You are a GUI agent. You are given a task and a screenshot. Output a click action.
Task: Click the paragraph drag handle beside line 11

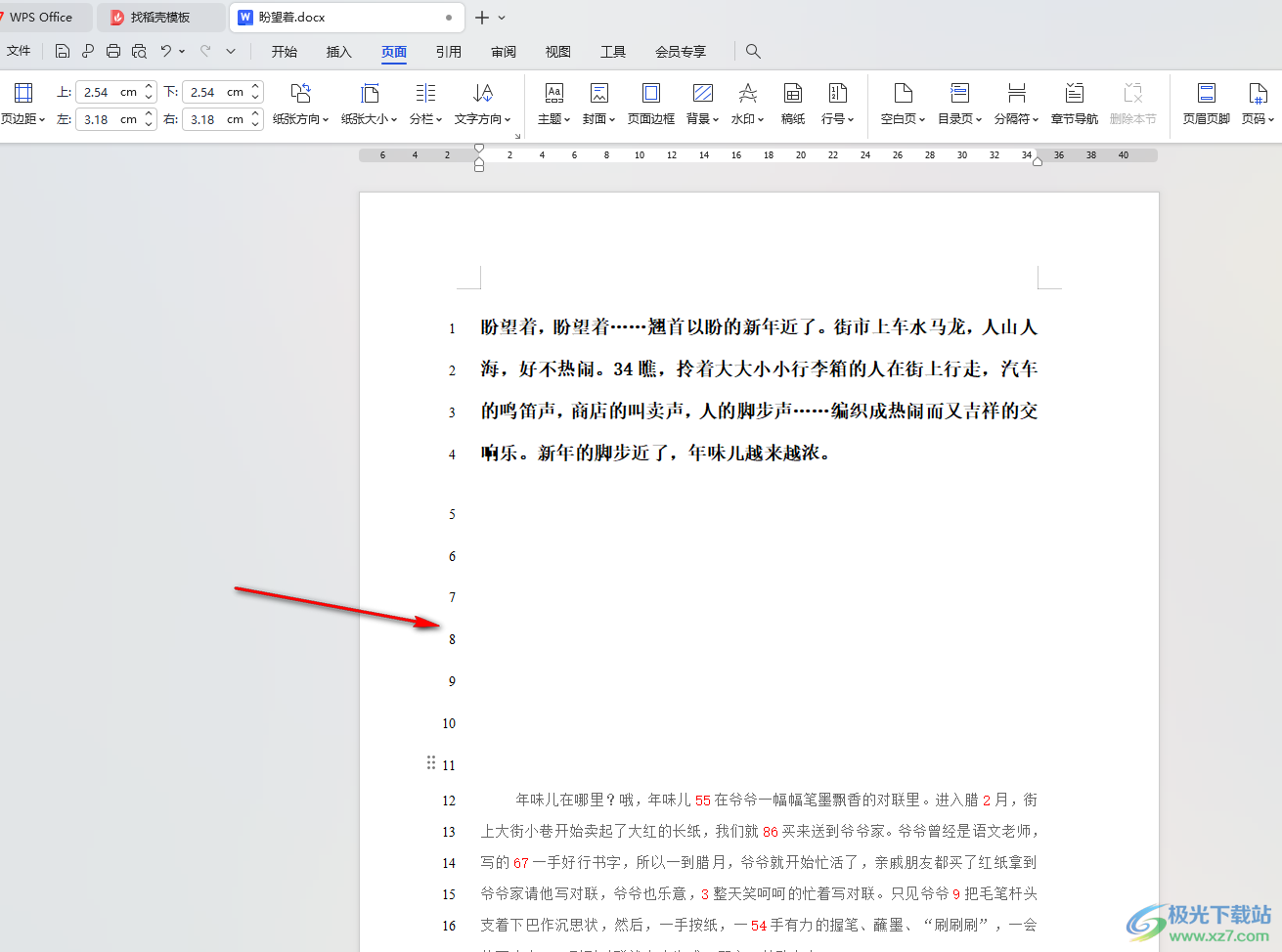click(x=431, y=762)
